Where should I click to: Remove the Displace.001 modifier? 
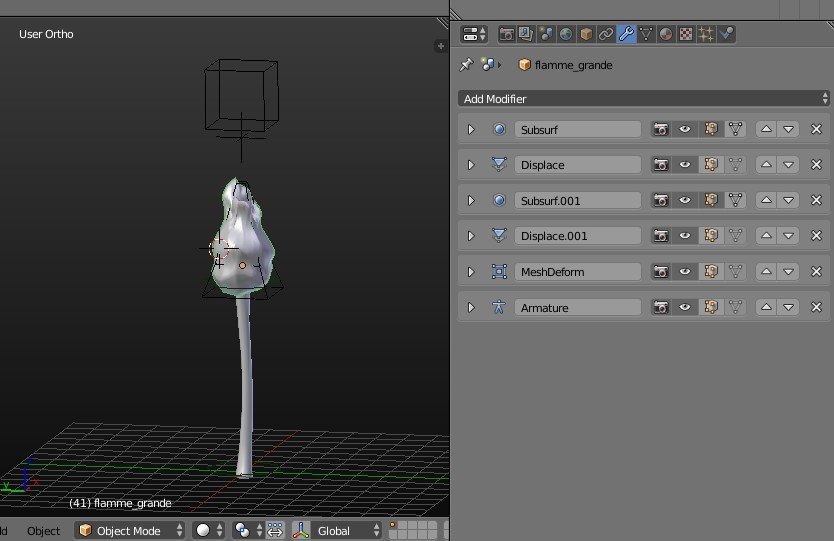click(816, 236)
